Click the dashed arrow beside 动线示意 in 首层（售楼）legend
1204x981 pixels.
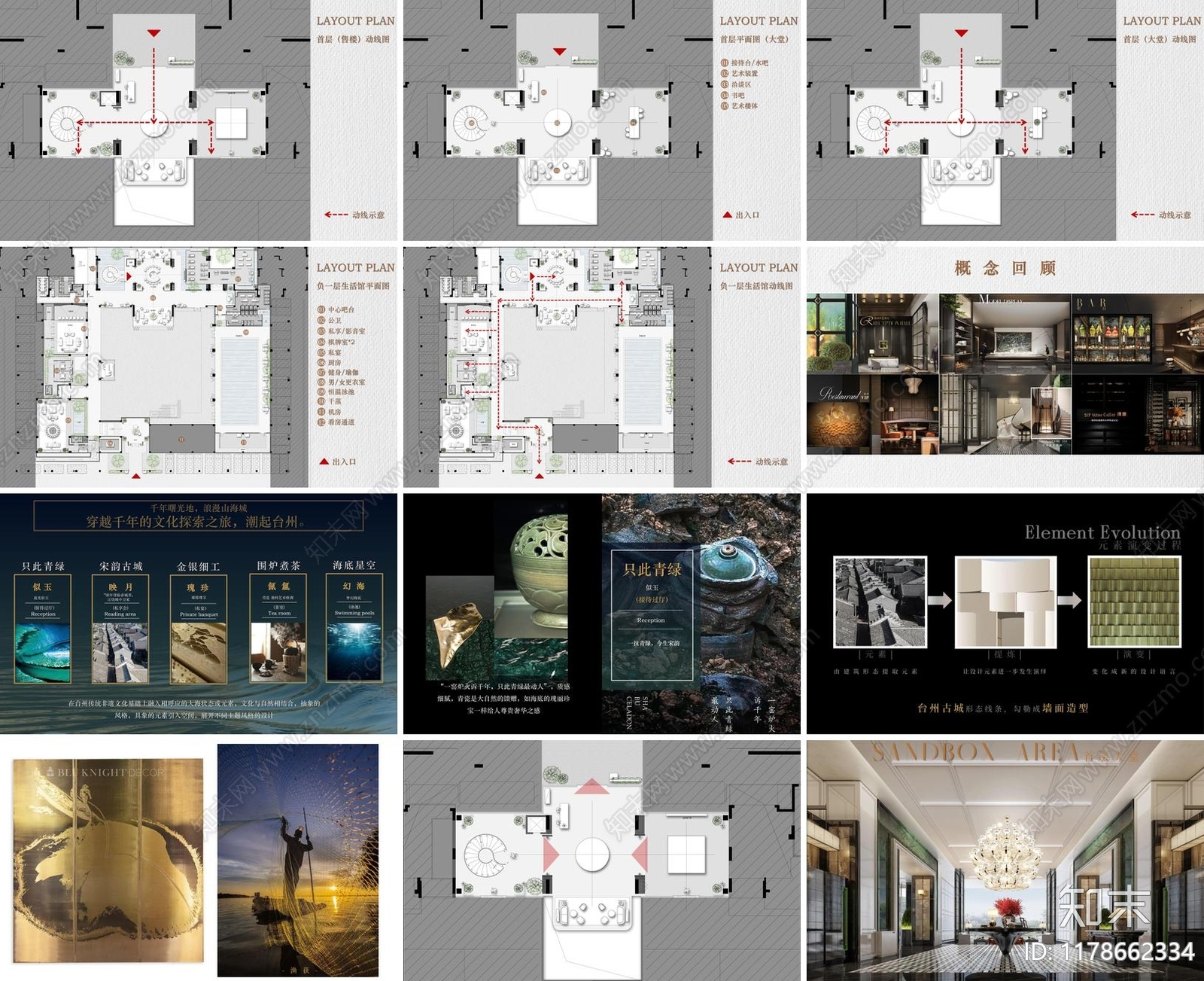(x=336, y=215)
